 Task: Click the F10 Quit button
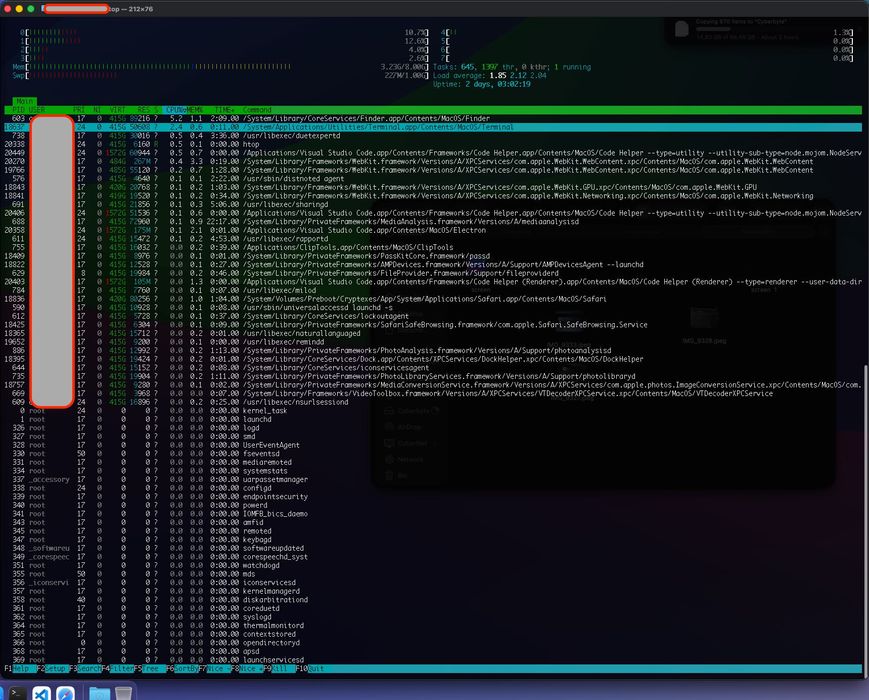click(x=310, y=668)
